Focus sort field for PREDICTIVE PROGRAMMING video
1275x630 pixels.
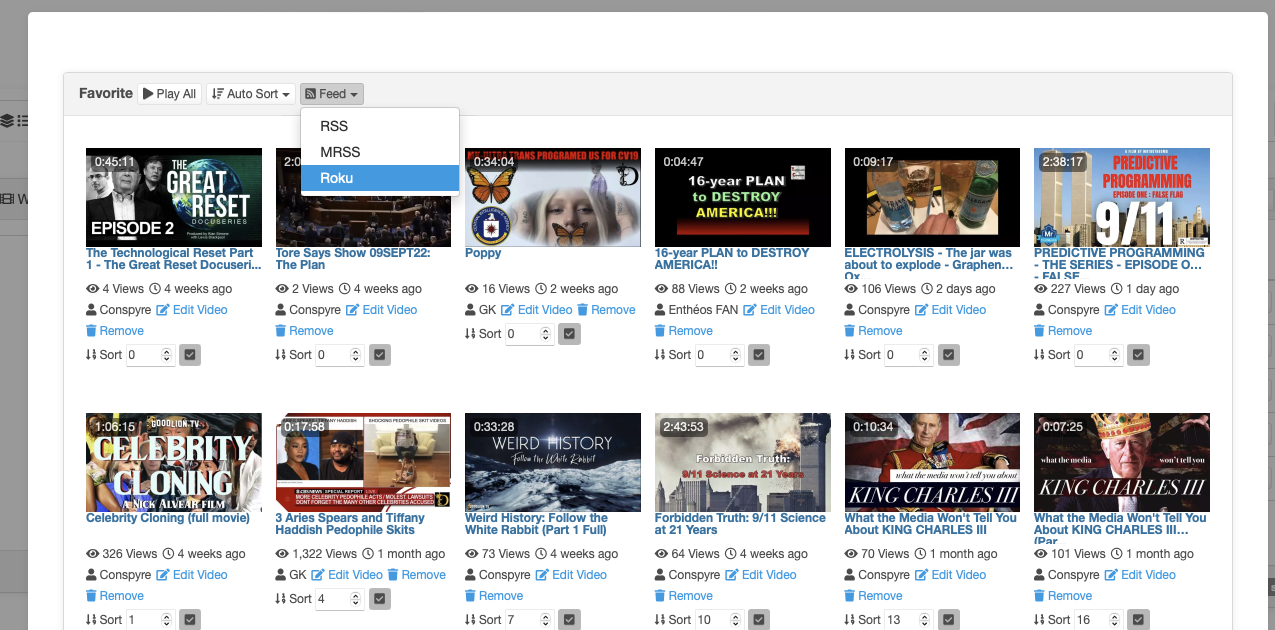pos(1098,355)
